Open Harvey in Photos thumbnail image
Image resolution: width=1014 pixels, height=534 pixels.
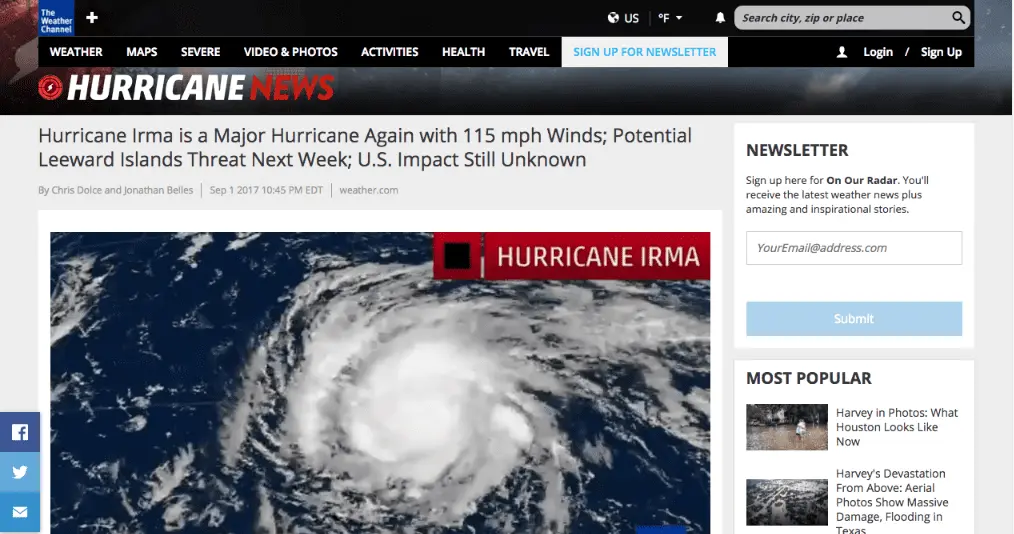[786, 427]
